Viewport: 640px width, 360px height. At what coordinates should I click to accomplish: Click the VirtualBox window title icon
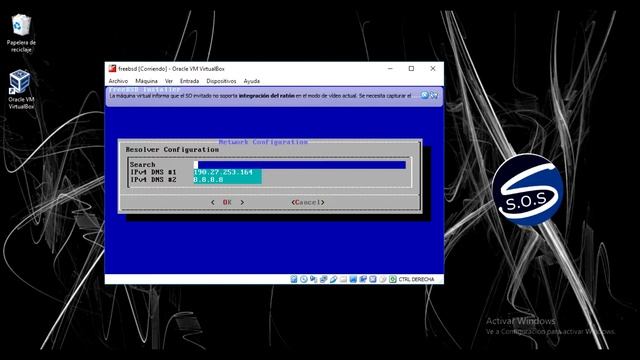tap(112, 69)
